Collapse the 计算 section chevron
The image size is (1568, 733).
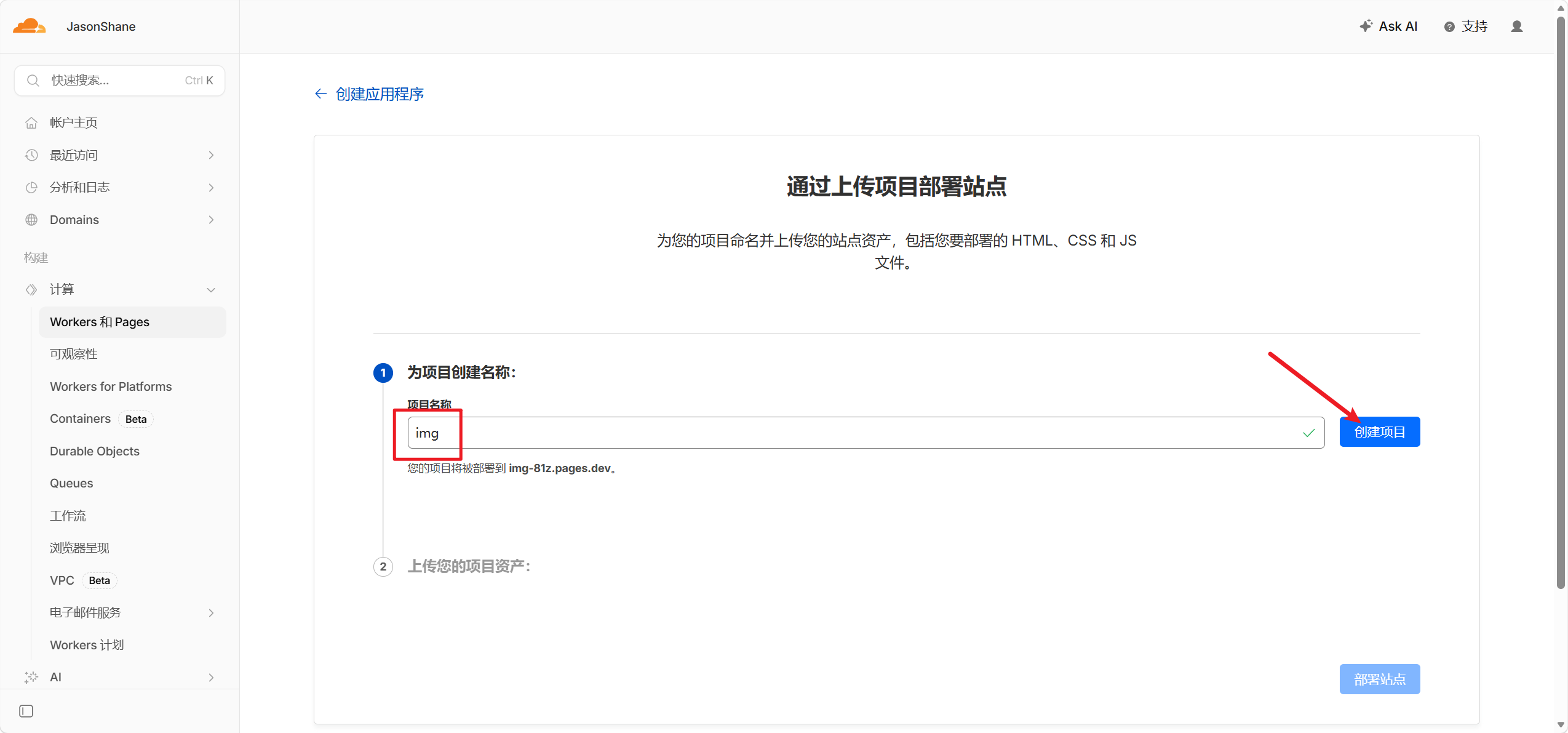pyautogui.click(x=211, y=290)
